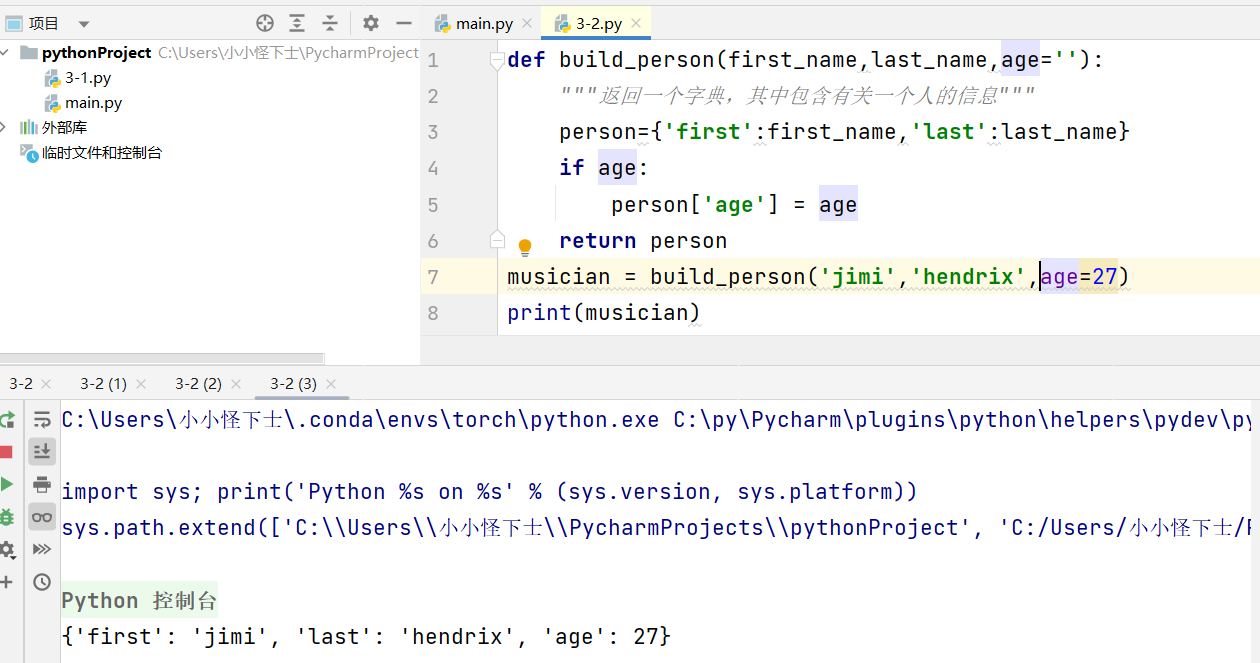
Task: Toggle code fold arrow on line 1
Action: click(x=496, y=60)
